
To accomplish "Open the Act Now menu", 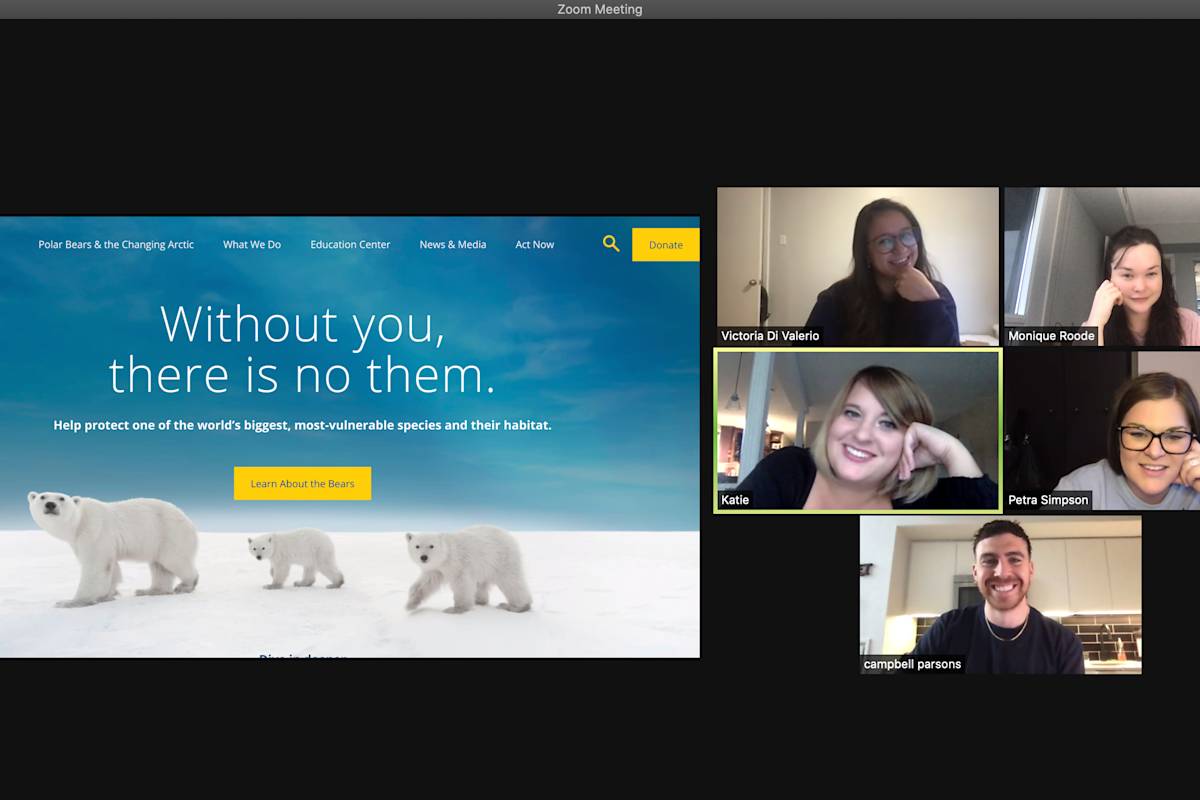I will click(x=535, y=244).
